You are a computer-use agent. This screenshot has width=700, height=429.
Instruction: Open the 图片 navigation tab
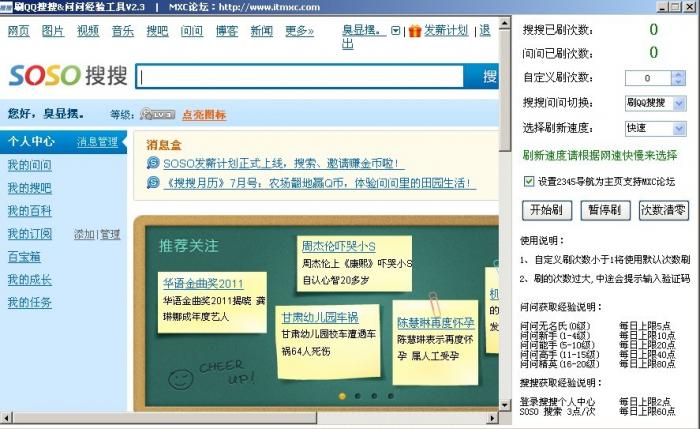pos(53,31)
